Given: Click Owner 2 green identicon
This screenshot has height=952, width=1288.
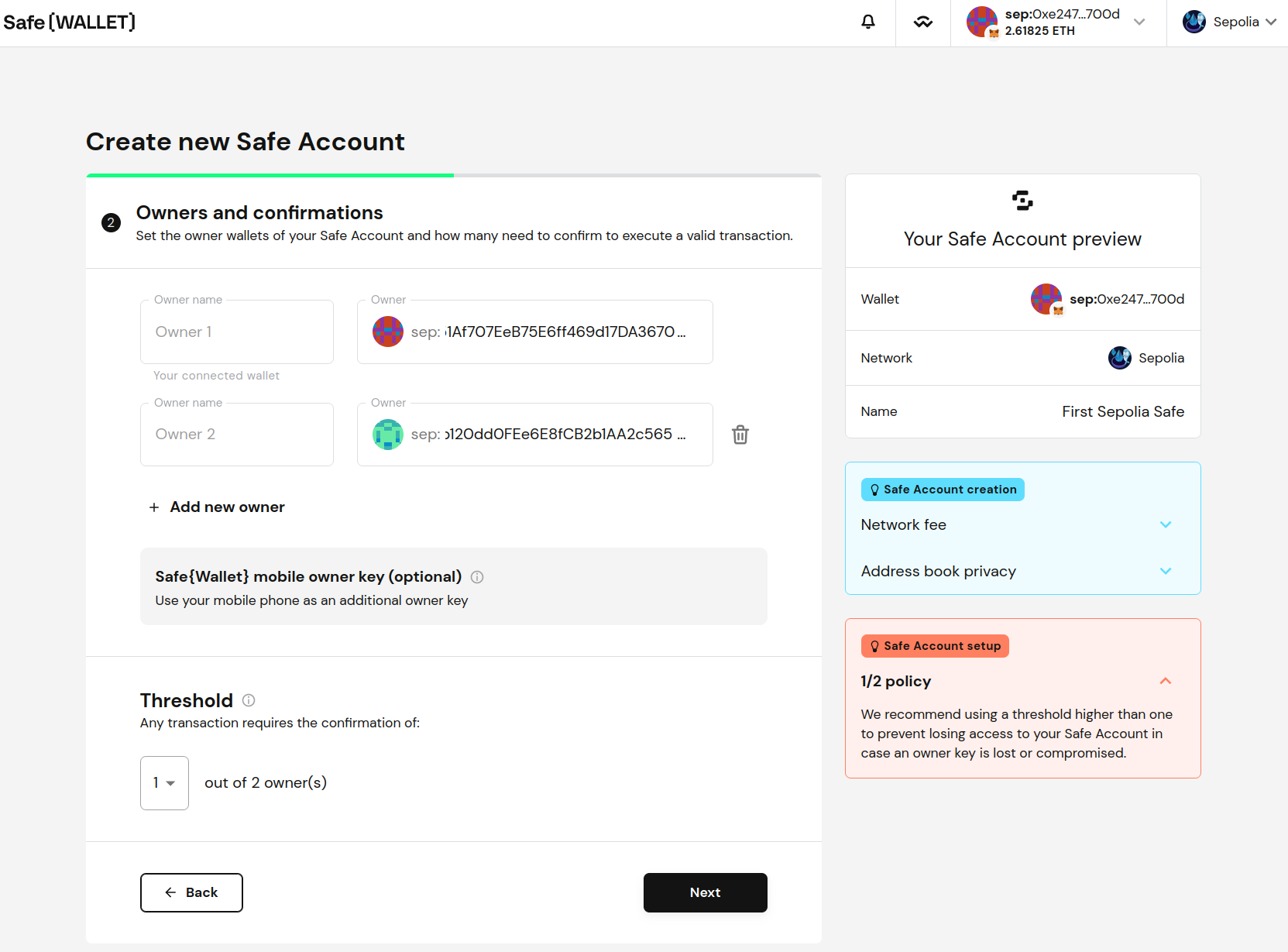Looking at the screenshot, I should coord(388,435).
